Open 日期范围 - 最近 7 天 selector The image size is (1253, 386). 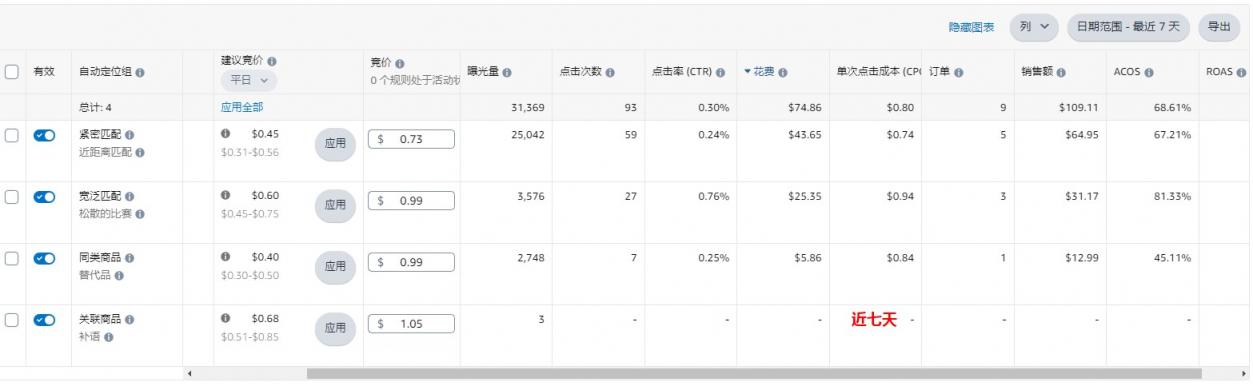[x=1128, y=27]
